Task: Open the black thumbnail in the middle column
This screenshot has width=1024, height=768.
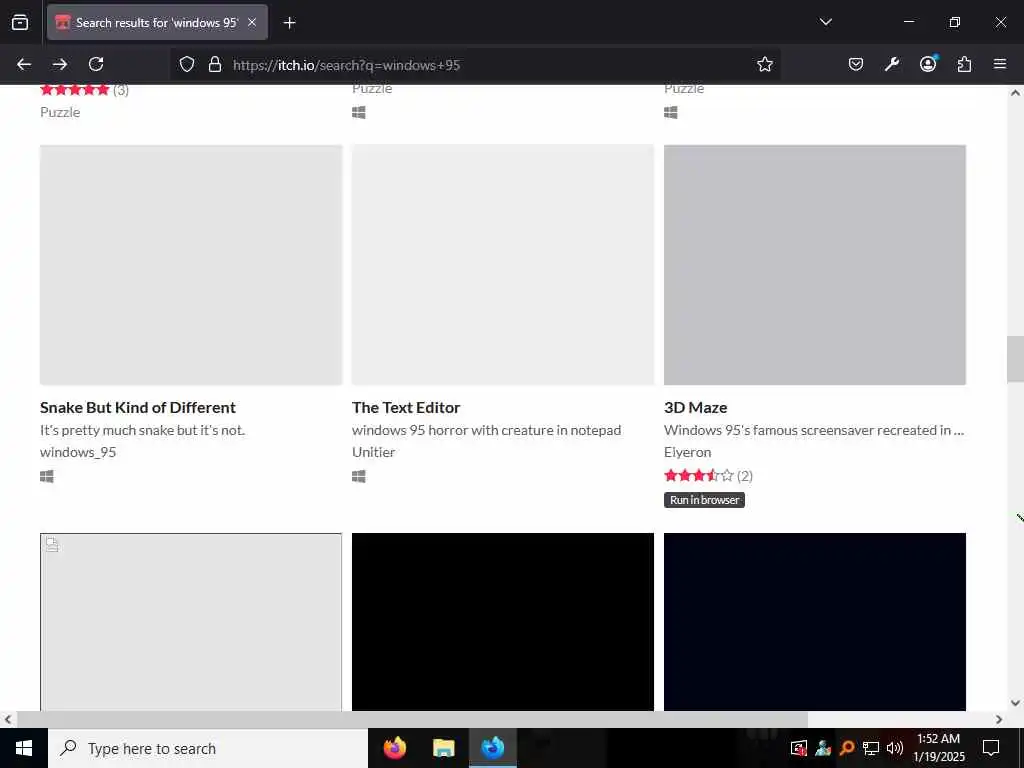Action: pos(503,622)
